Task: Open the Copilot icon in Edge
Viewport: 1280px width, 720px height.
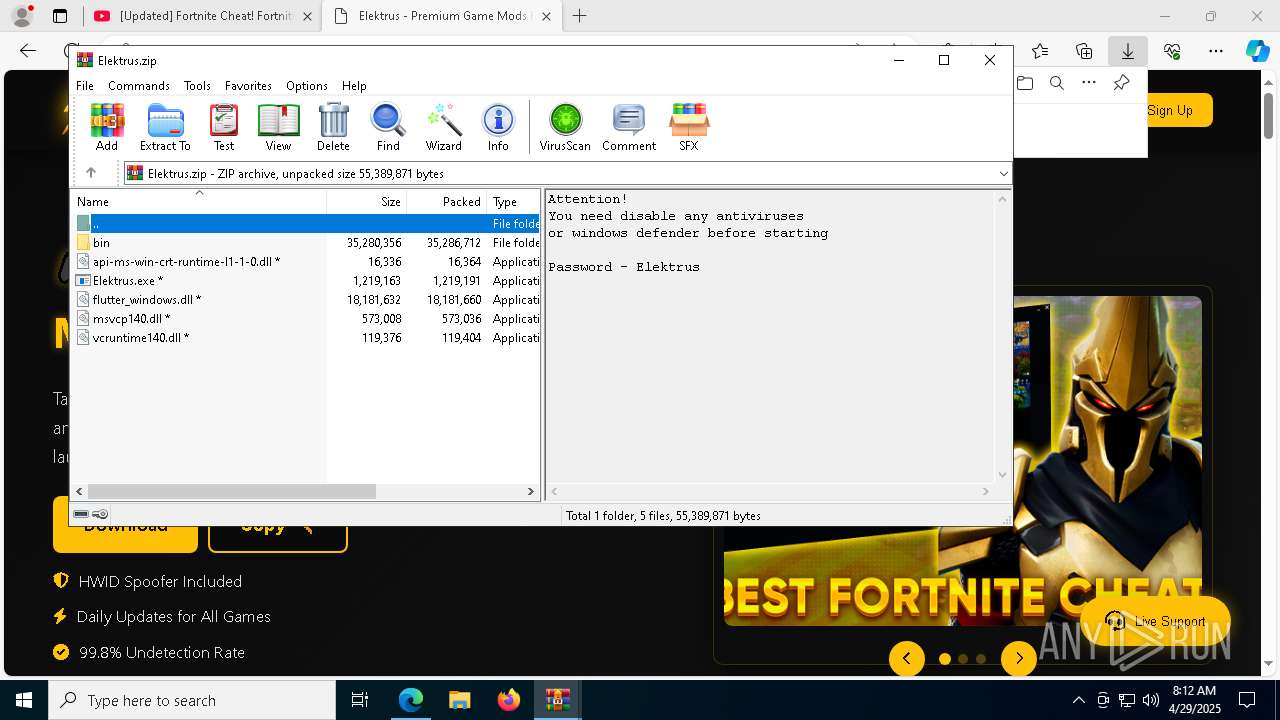Action: pyautogui.click(x=1257, y=51)
